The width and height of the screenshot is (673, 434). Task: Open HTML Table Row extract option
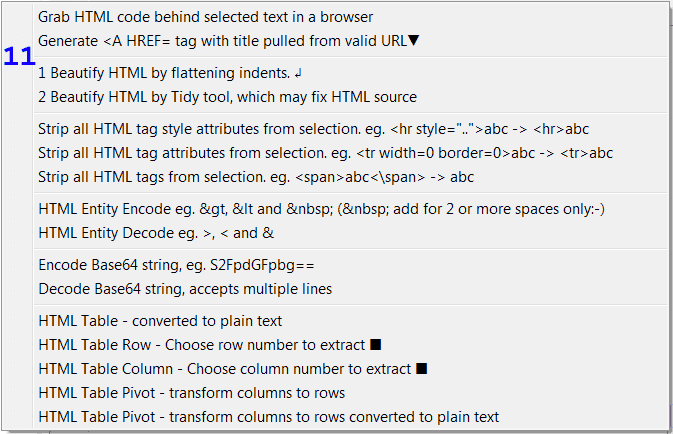coord(200,345)
